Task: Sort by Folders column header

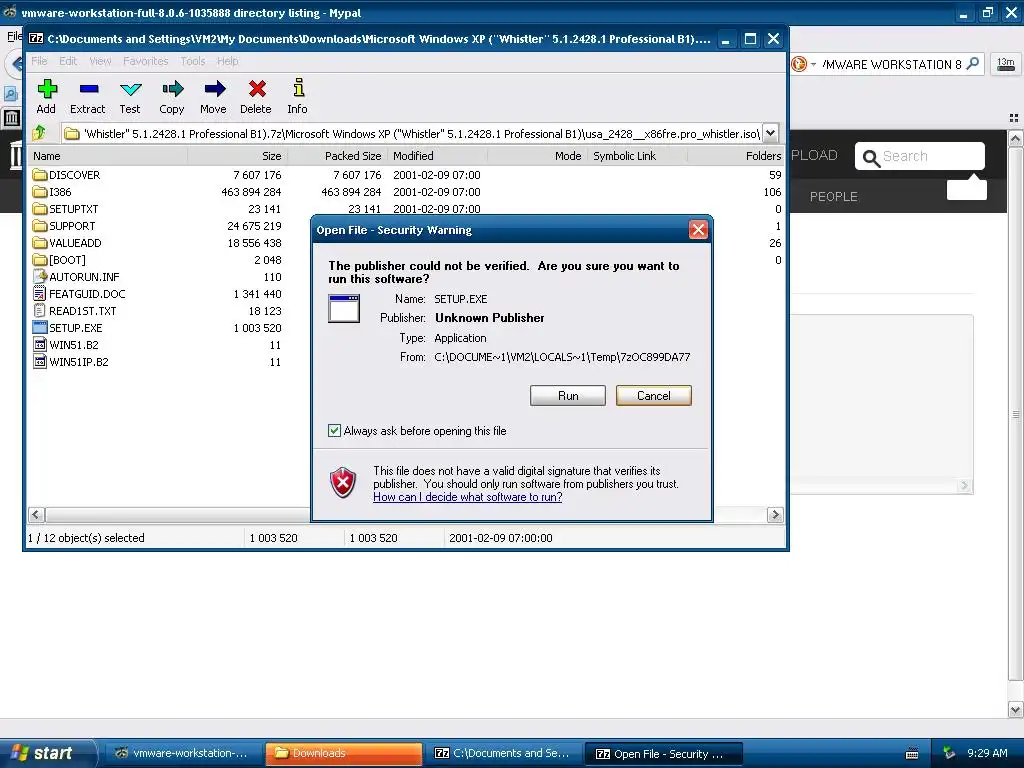Action: (737, 156)
